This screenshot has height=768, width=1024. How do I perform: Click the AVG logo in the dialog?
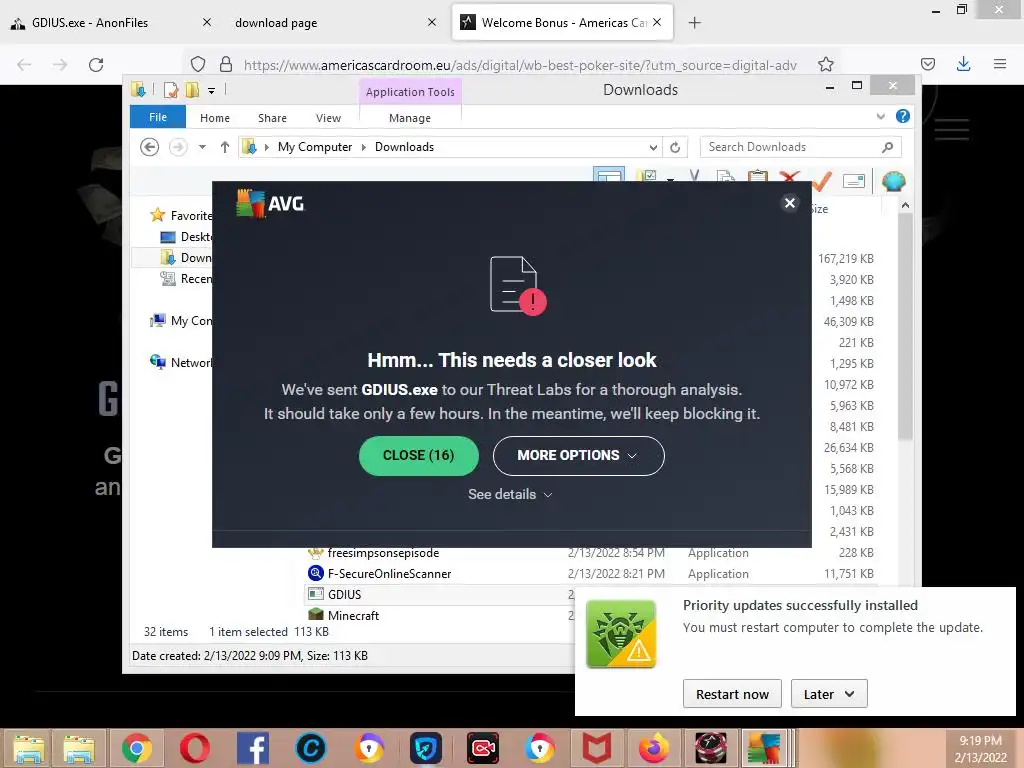click(x=270, y=203)
